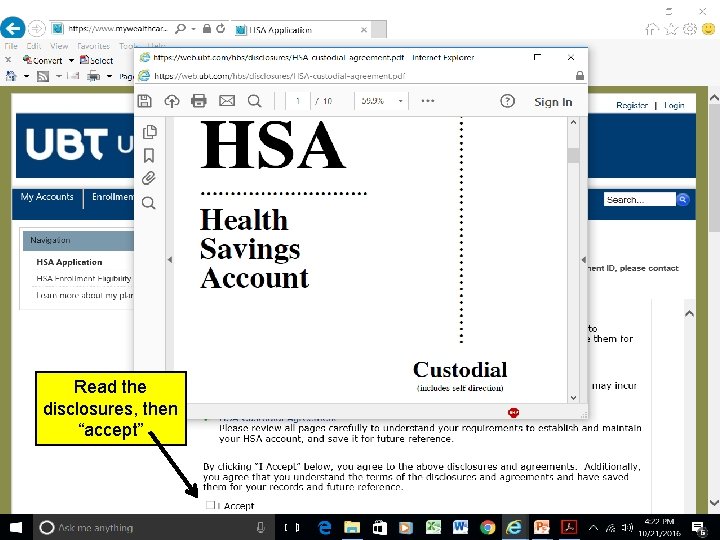Expand the Convert dropdown arrow

click(x=71, y=60)
